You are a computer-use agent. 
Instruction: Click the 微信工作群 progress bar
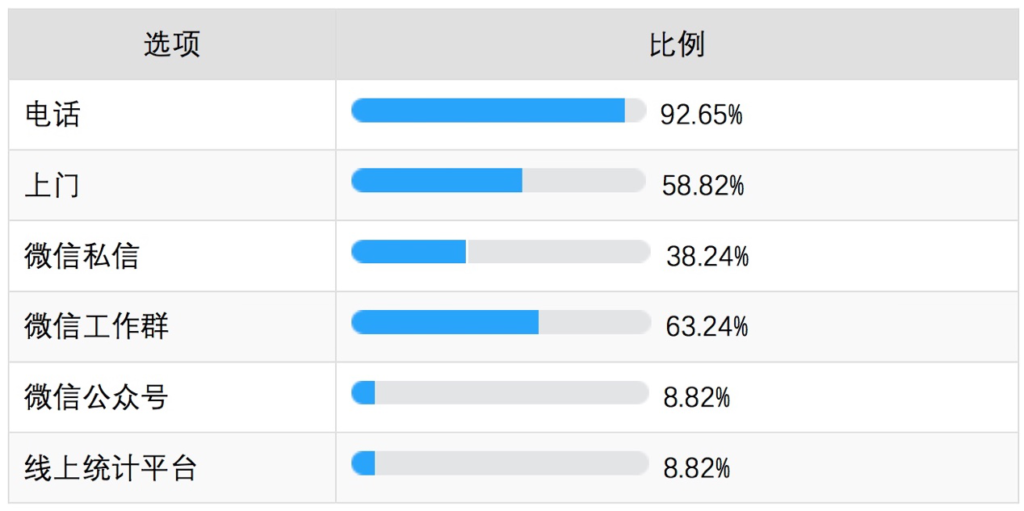pos(501,322)
